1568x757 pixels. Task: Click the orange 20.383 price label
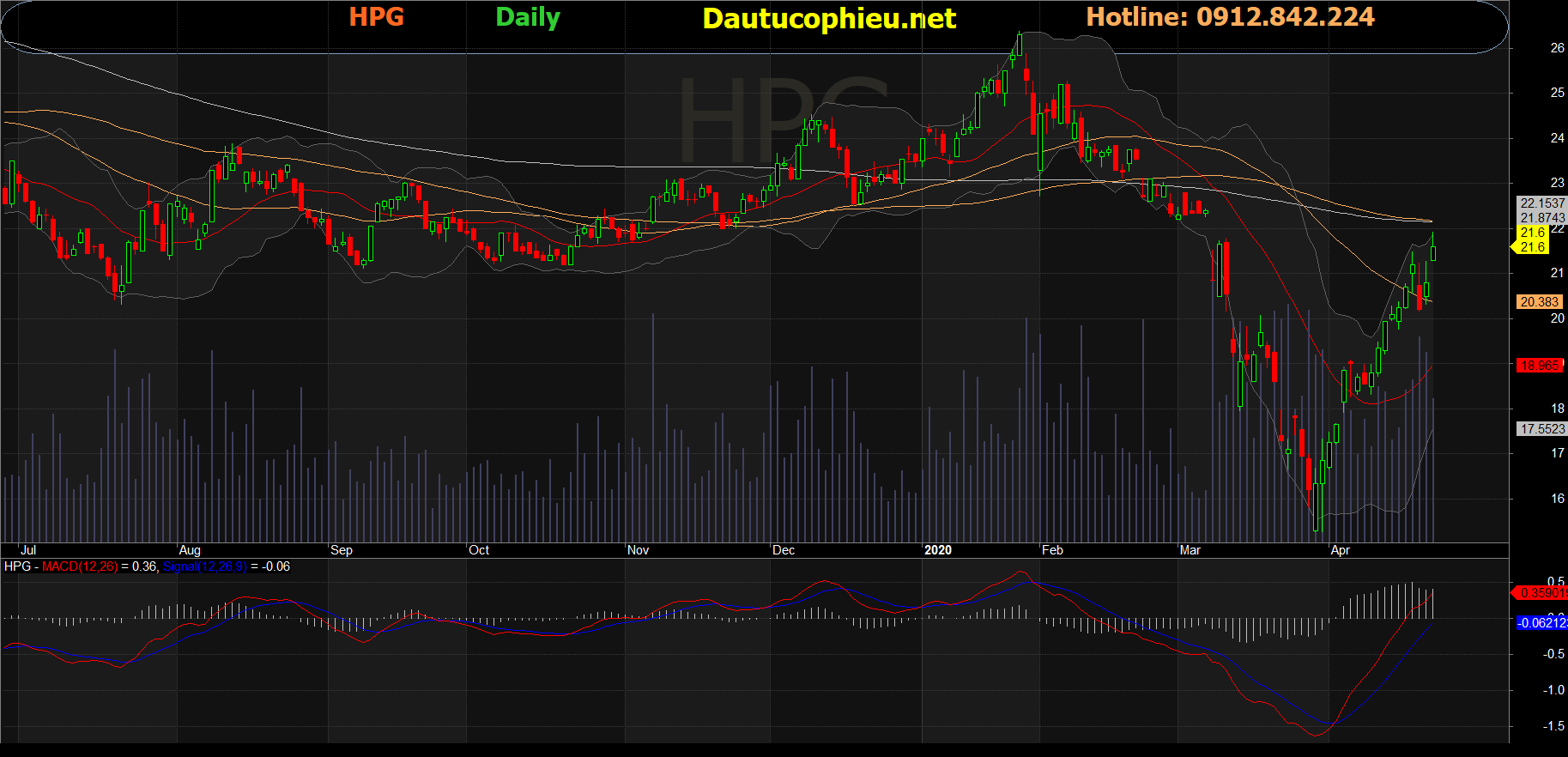point(1539,302)
